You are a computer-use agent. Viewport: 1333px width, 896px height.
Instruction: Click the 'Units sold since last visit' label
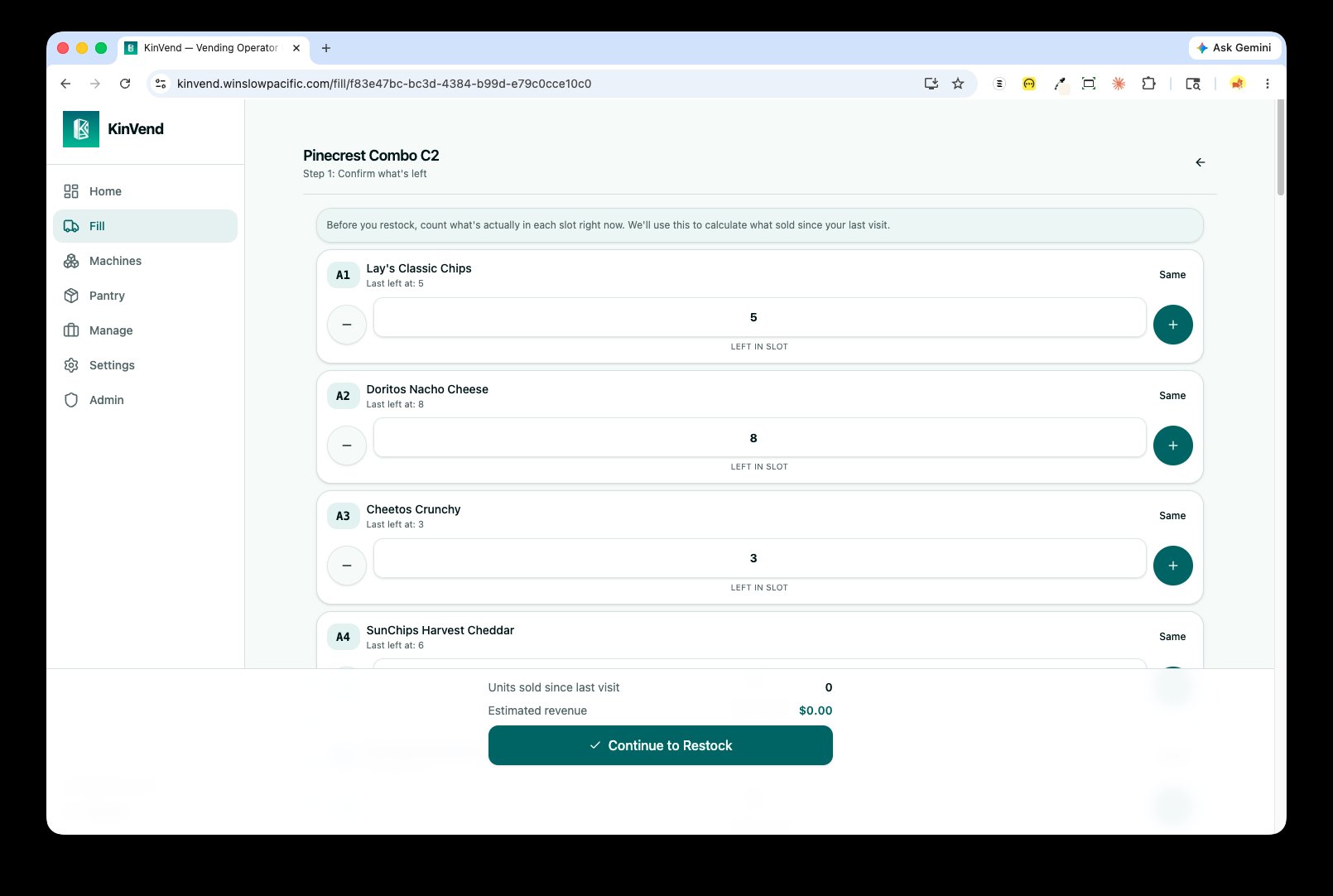pyautogui.click(x=554, y=687)
